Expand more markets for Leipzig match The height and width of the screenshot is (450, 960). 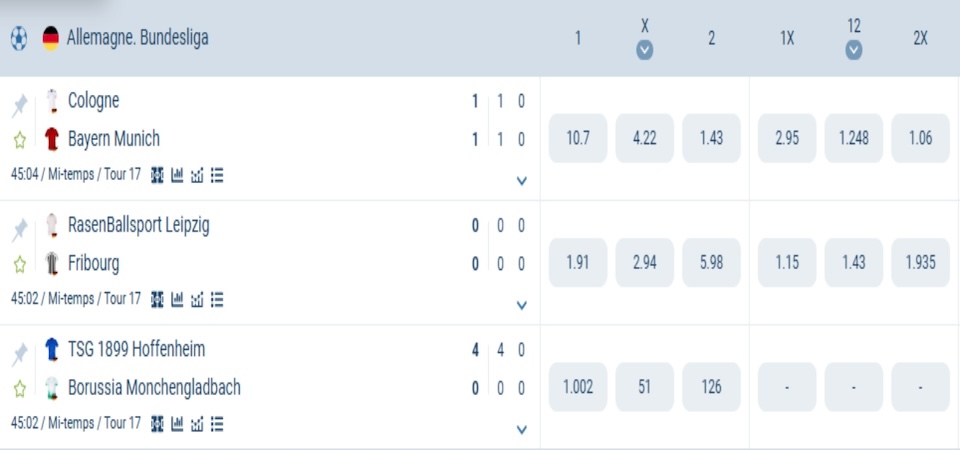click(521, 305)
